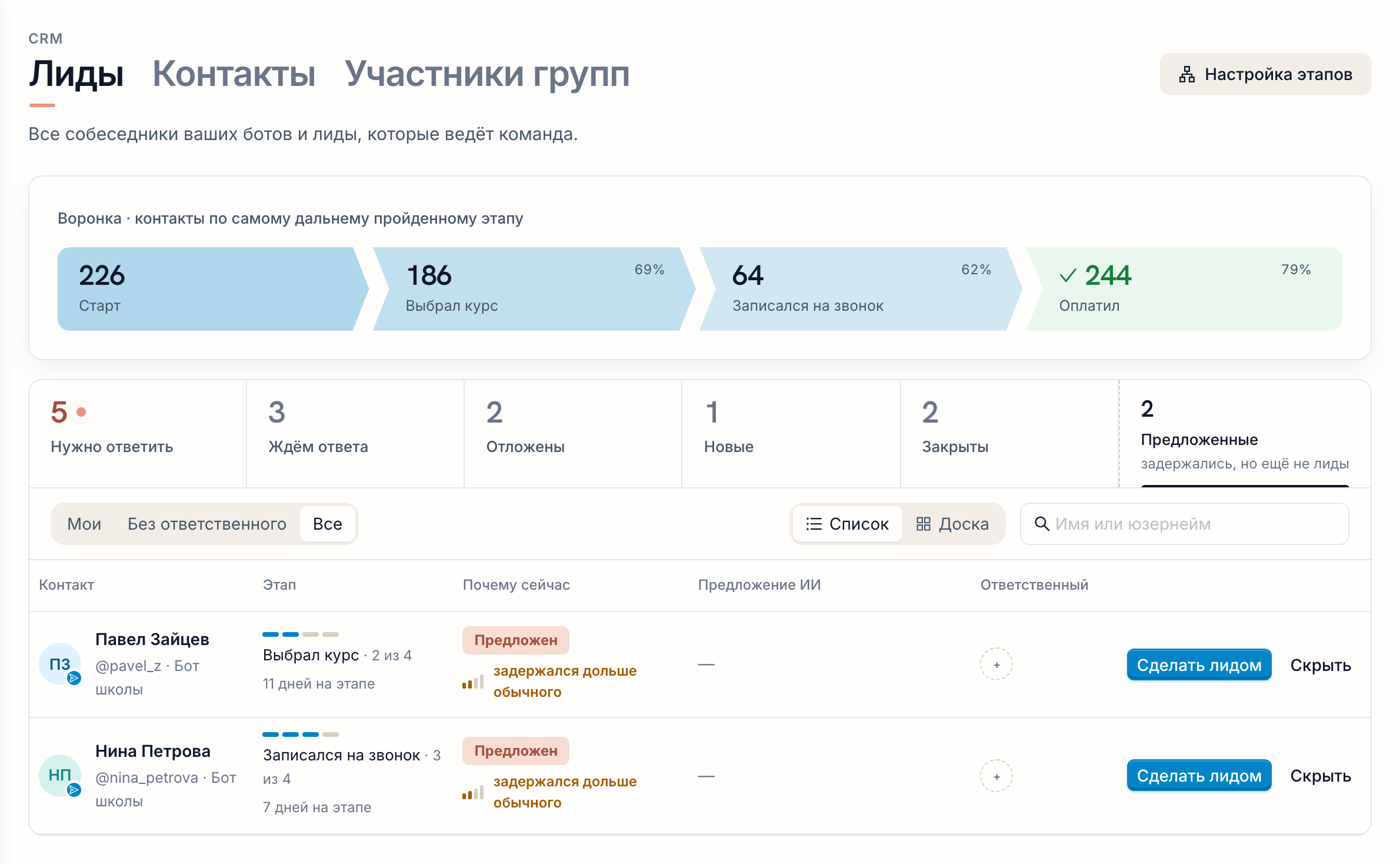Select the Лиды tab
Viewport: 1400px width, 864px height.
point(76,74)
